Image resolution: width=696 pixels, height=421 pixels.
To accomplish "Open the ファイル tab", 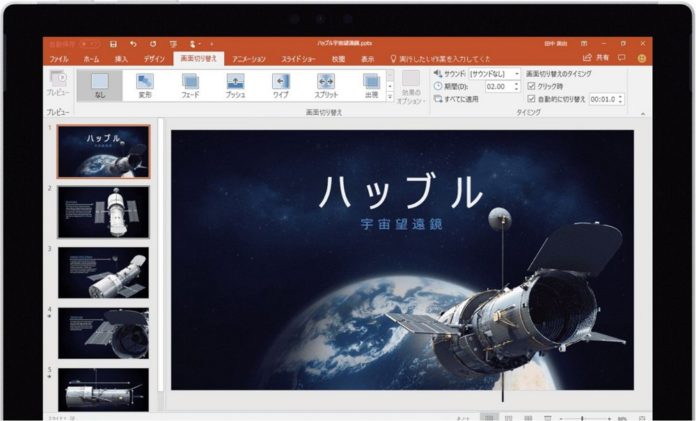I will click(59, 59).
